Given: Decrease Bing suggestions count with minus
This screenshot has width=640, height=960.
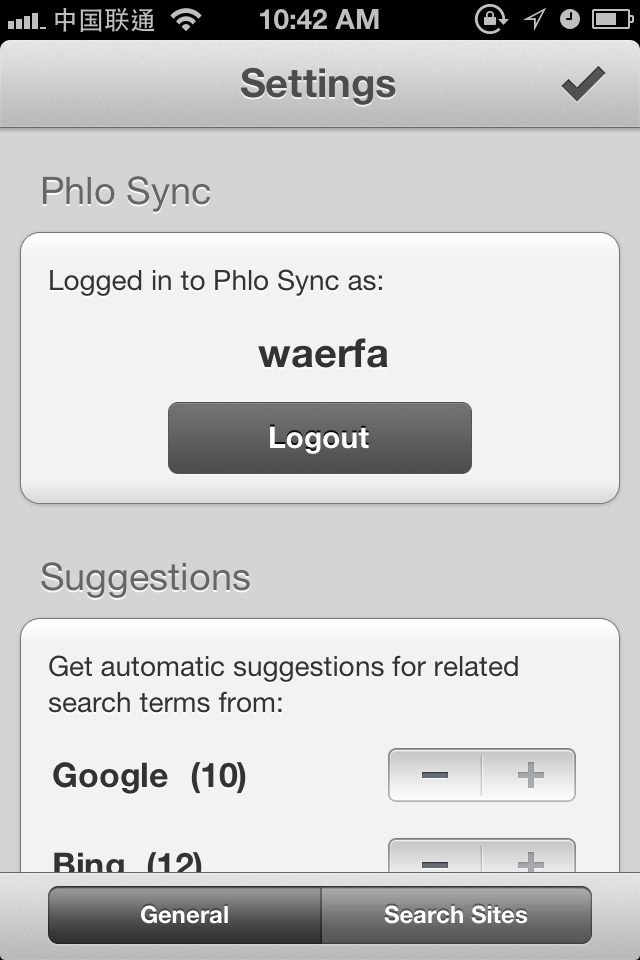Looking at the screenshot, I should click(x=435, y=857).
